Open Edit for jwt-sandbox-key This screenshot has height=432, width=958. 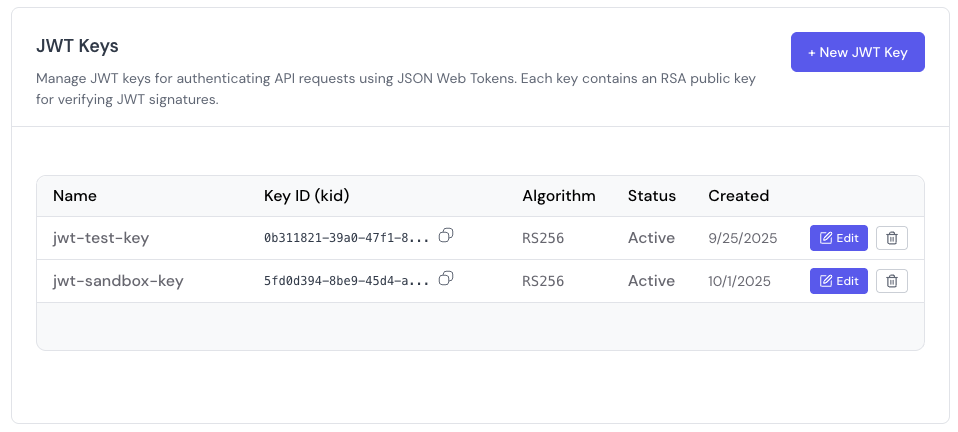pyautogui.click(x=838, y=281)
